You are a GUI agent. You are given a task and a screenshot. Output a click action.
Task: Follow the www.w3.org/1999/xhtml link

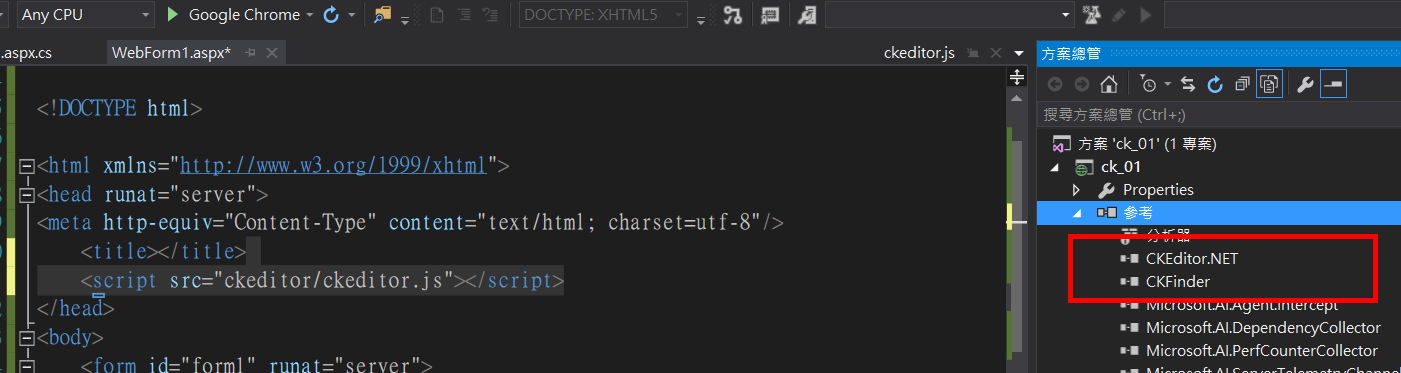(x=333, y=166)
